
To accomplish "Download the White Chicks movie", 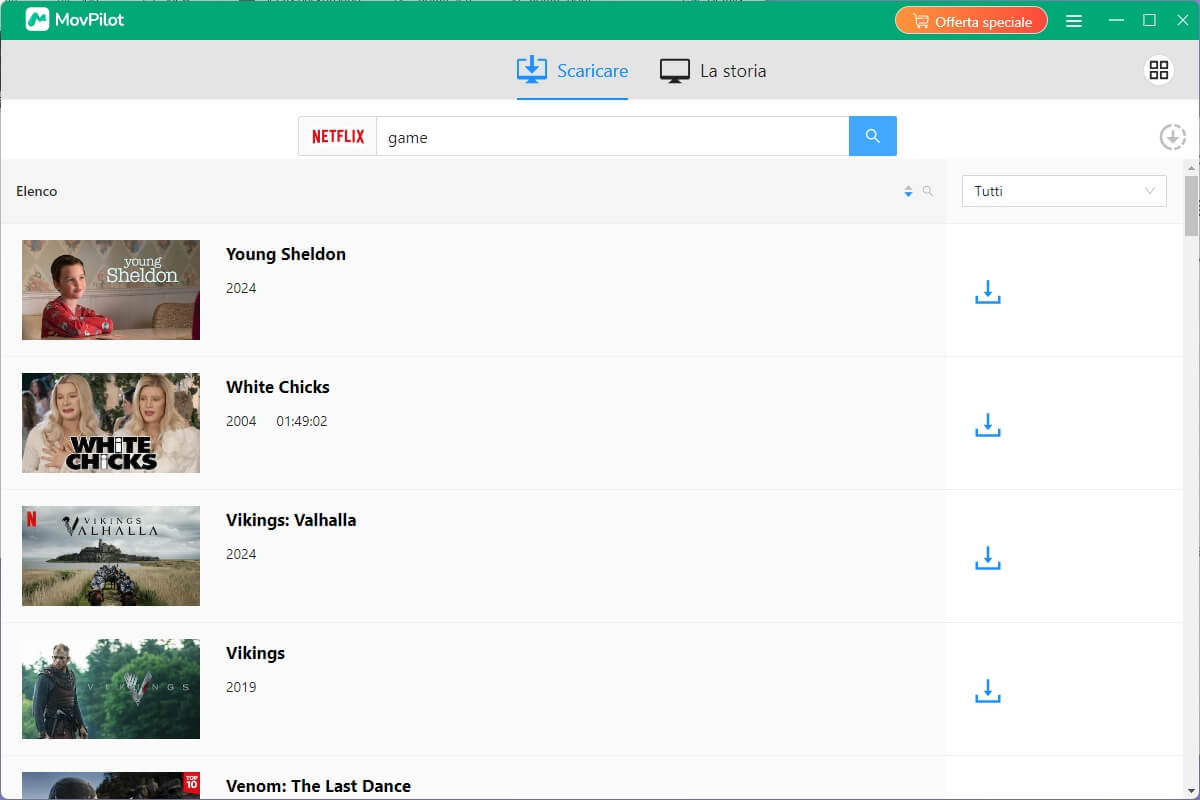I will coord(987,425).
